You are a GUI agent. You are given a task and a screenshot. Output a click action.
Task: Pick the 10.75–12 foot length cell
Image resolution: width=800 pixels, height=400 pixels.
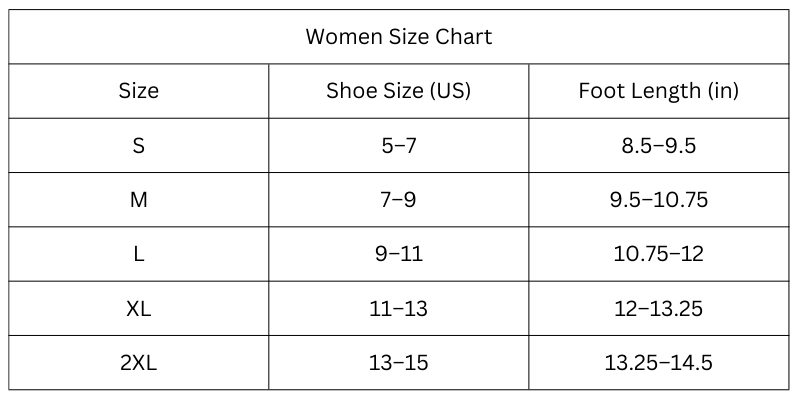click(659, 254)
